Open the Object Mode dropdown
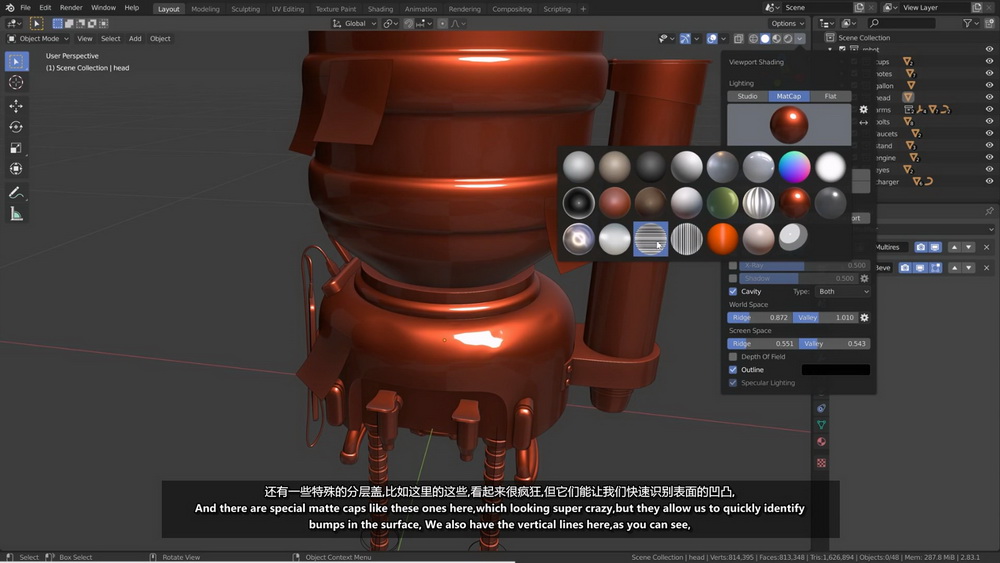This screenshot has width=1000, height=563. tap(38, 39)
